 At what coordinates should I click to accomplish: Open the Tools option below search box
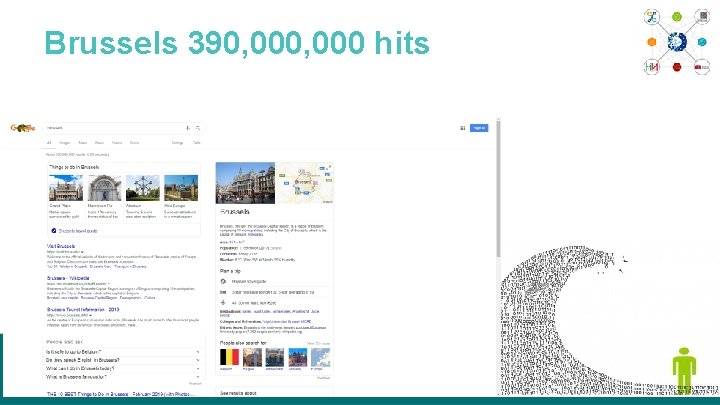click(197, 143)
